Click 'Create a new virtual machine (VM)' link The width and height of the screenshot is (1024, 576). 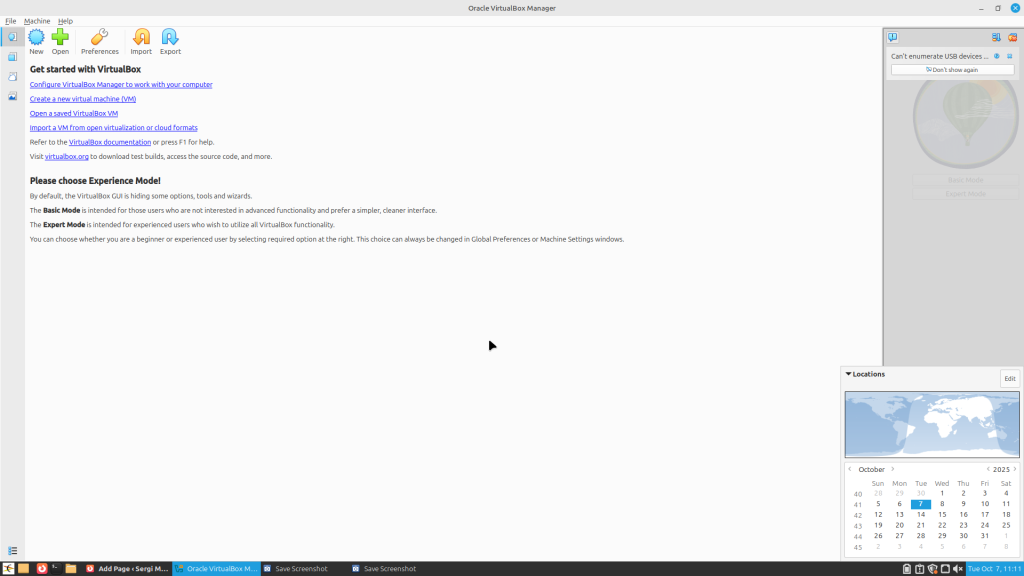coord(83,99)
